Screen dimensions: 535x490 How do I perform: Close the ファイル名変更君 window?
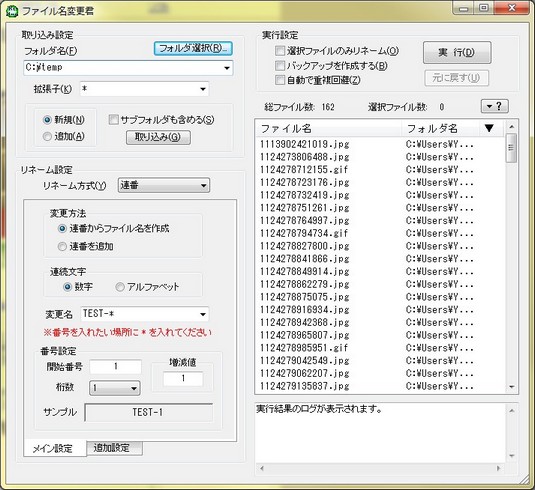(511, 8)
